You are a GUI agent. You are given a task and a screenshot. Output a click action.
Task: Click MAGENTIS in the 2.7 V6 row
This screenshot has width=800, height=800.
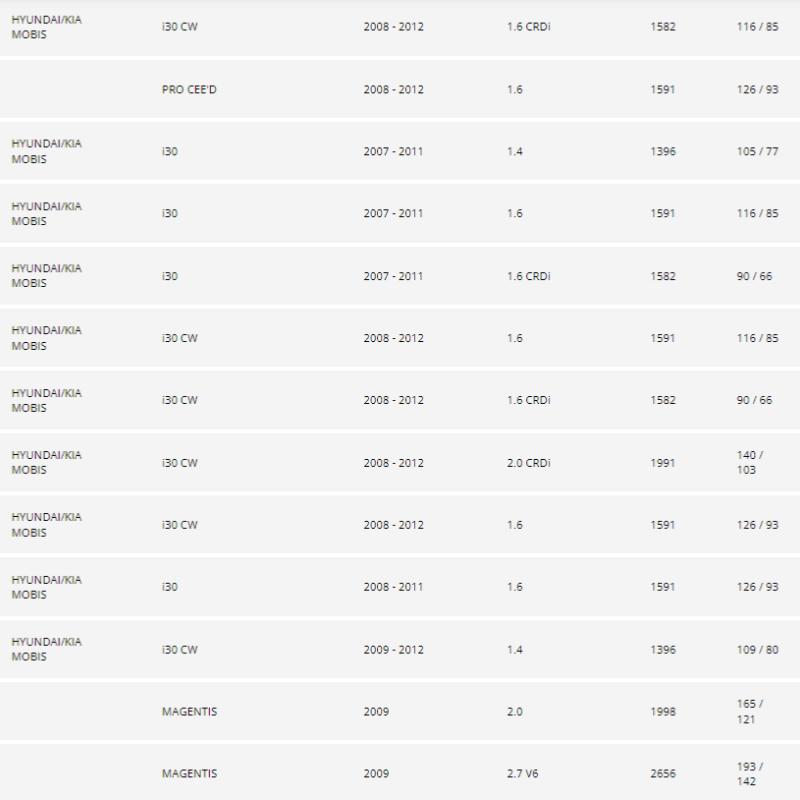(x=189, y=774)
